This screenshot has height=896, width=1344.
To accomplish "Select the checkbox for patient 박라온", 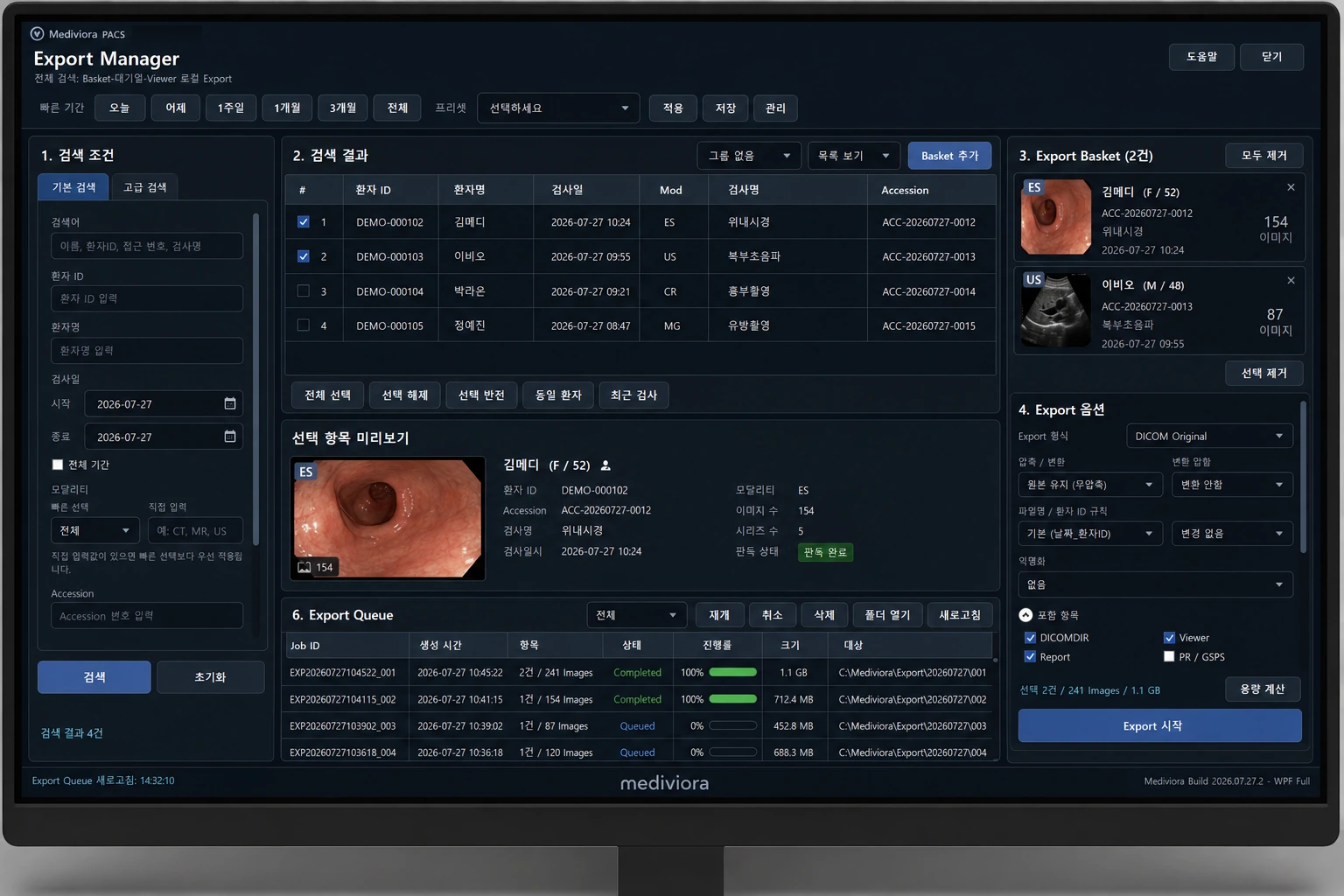I will pos(304,291).
